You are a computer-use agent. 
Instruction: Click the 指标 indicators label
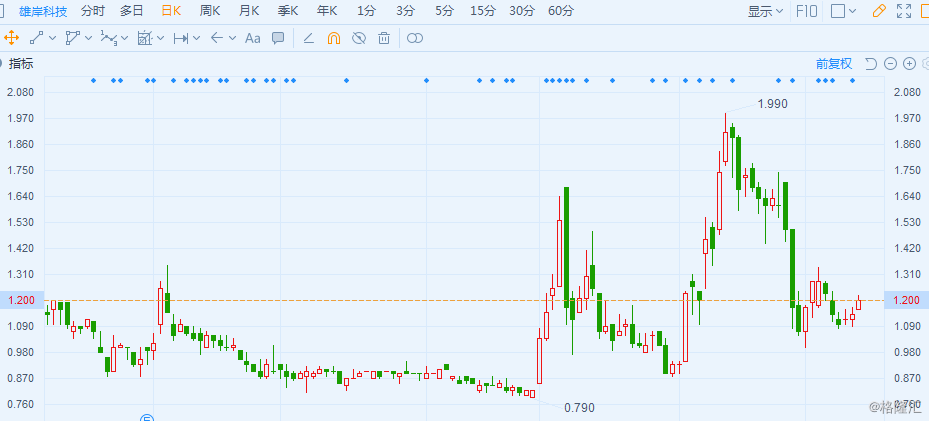pyautogui.click(x=21, y=63)
